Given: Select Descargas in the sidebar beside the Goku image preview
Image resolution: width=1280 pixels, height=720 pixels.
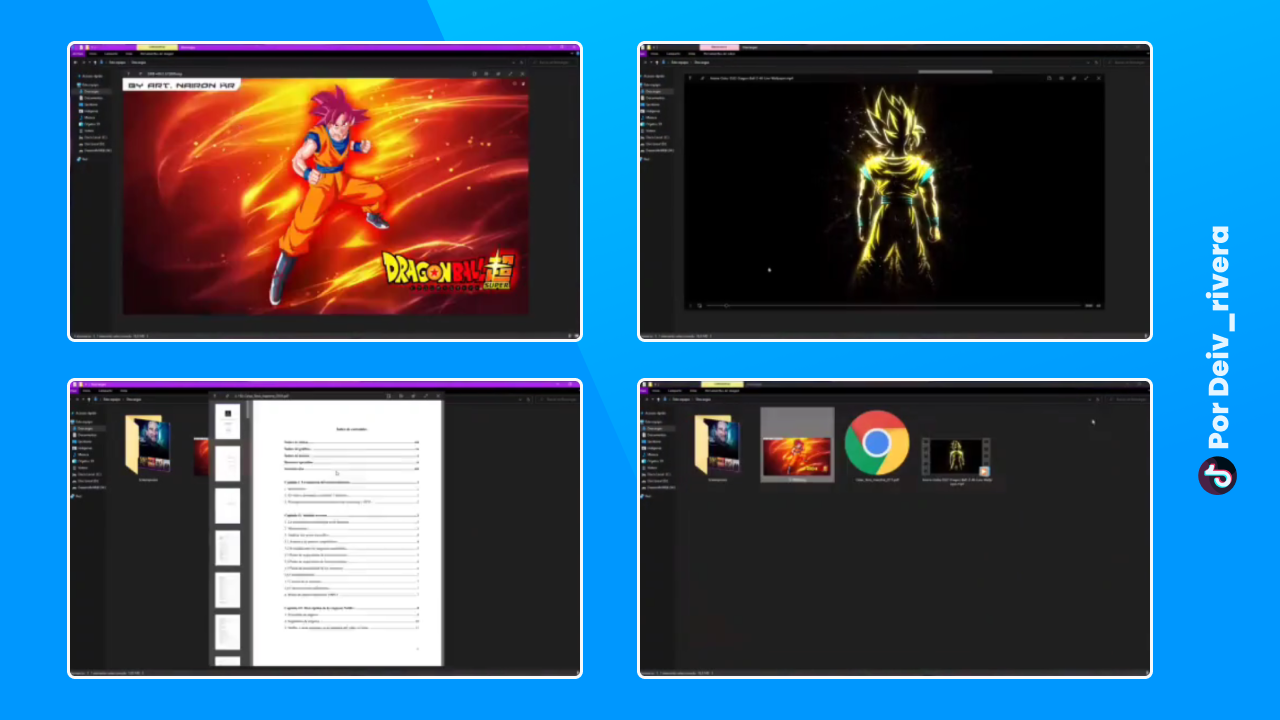Looking at the screenshot, I should click(x=91, y=91).
